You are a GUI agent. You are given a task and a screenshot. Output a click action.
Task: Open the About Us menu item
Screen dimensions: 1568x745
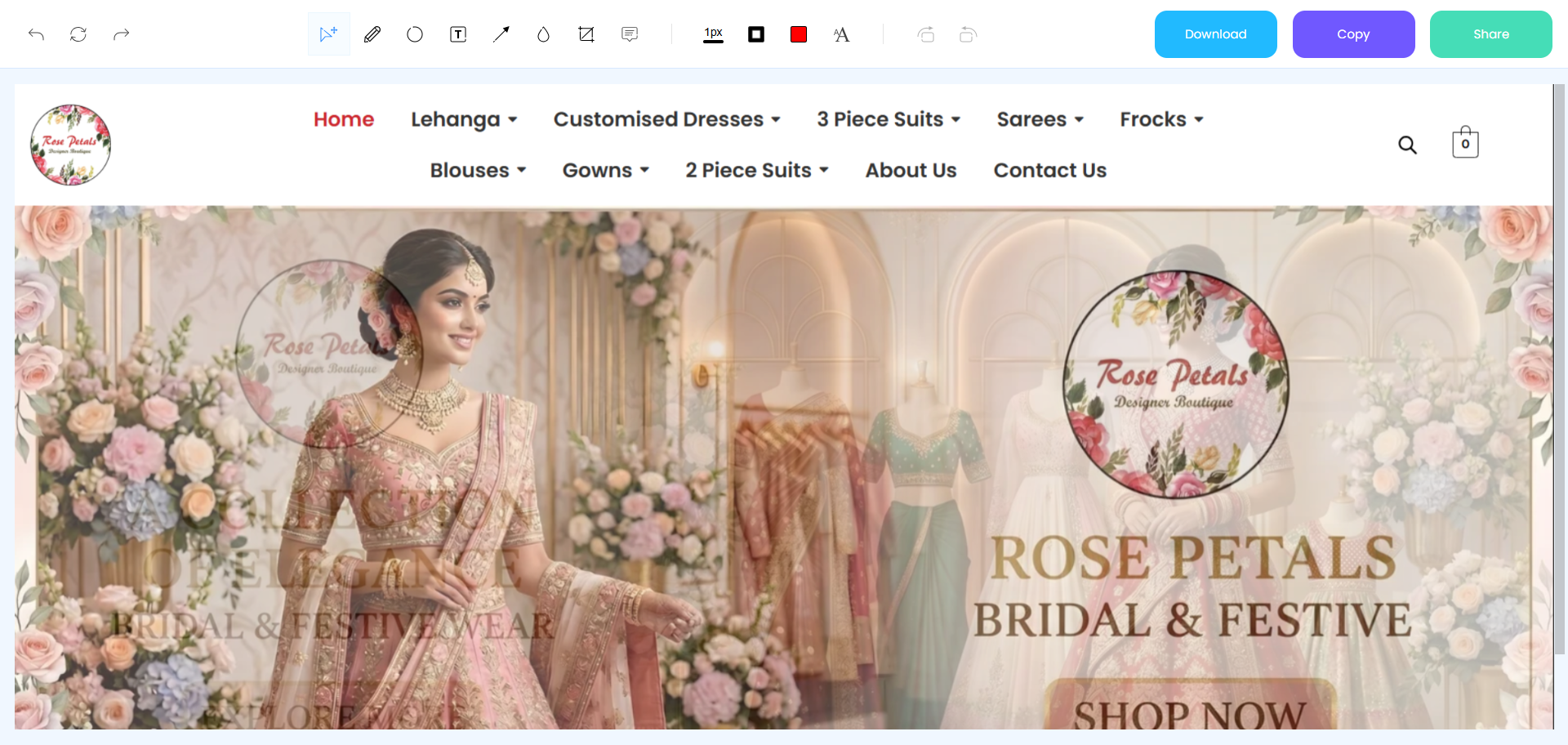pyautogui.click(x=911, y=171)
